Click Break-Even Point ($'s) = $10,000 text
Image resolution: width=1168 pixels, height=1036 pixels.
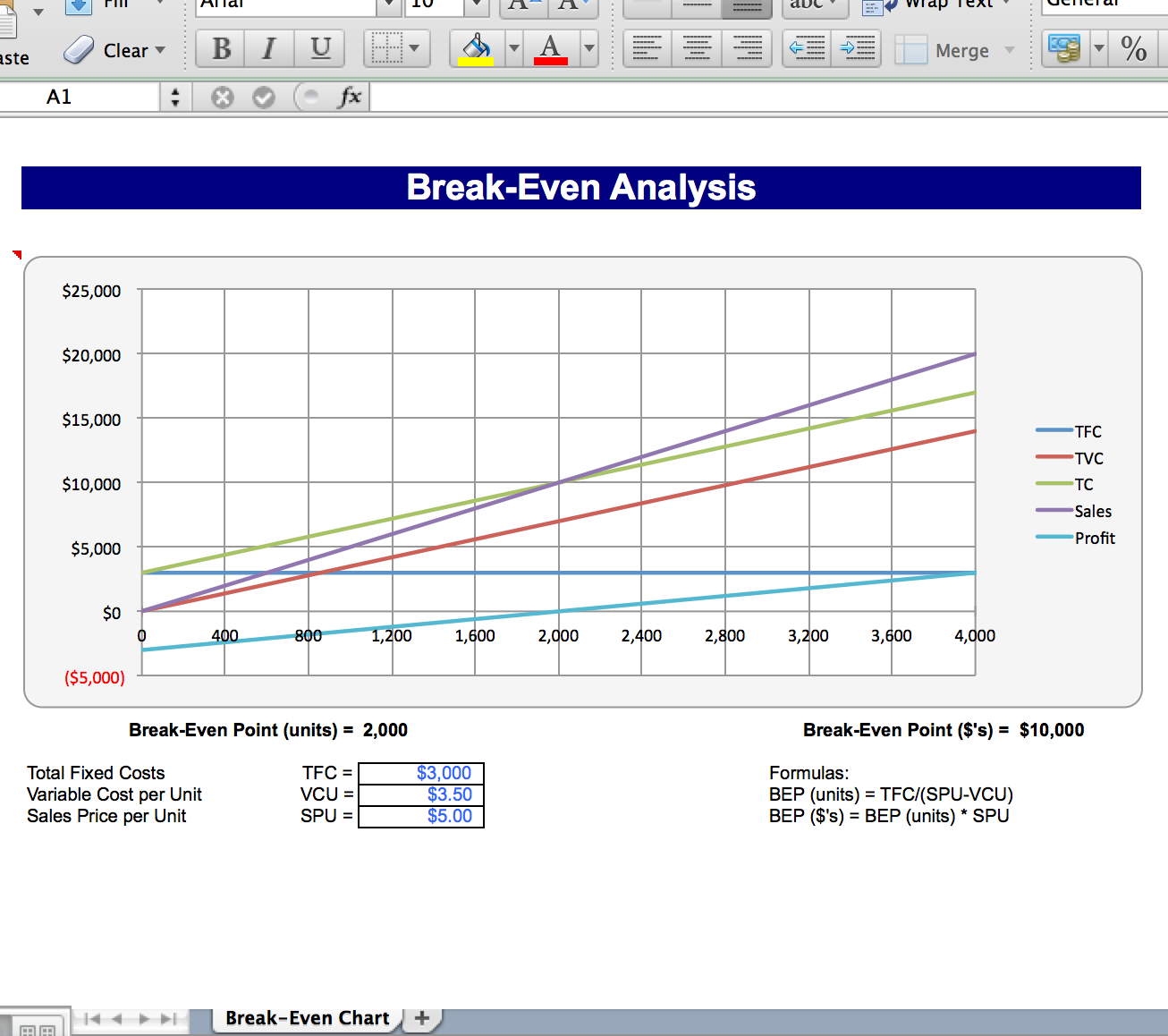click(x=944, y=730)
